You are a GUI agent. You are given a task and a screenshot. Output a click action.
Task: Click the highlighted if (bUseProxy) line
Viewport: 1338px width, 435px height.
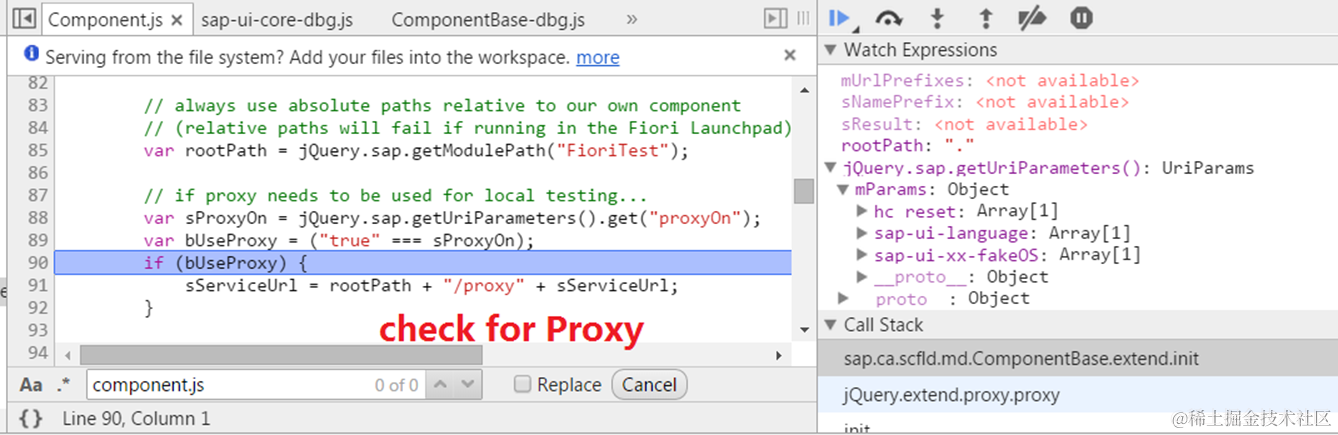[x=423, y=263]
